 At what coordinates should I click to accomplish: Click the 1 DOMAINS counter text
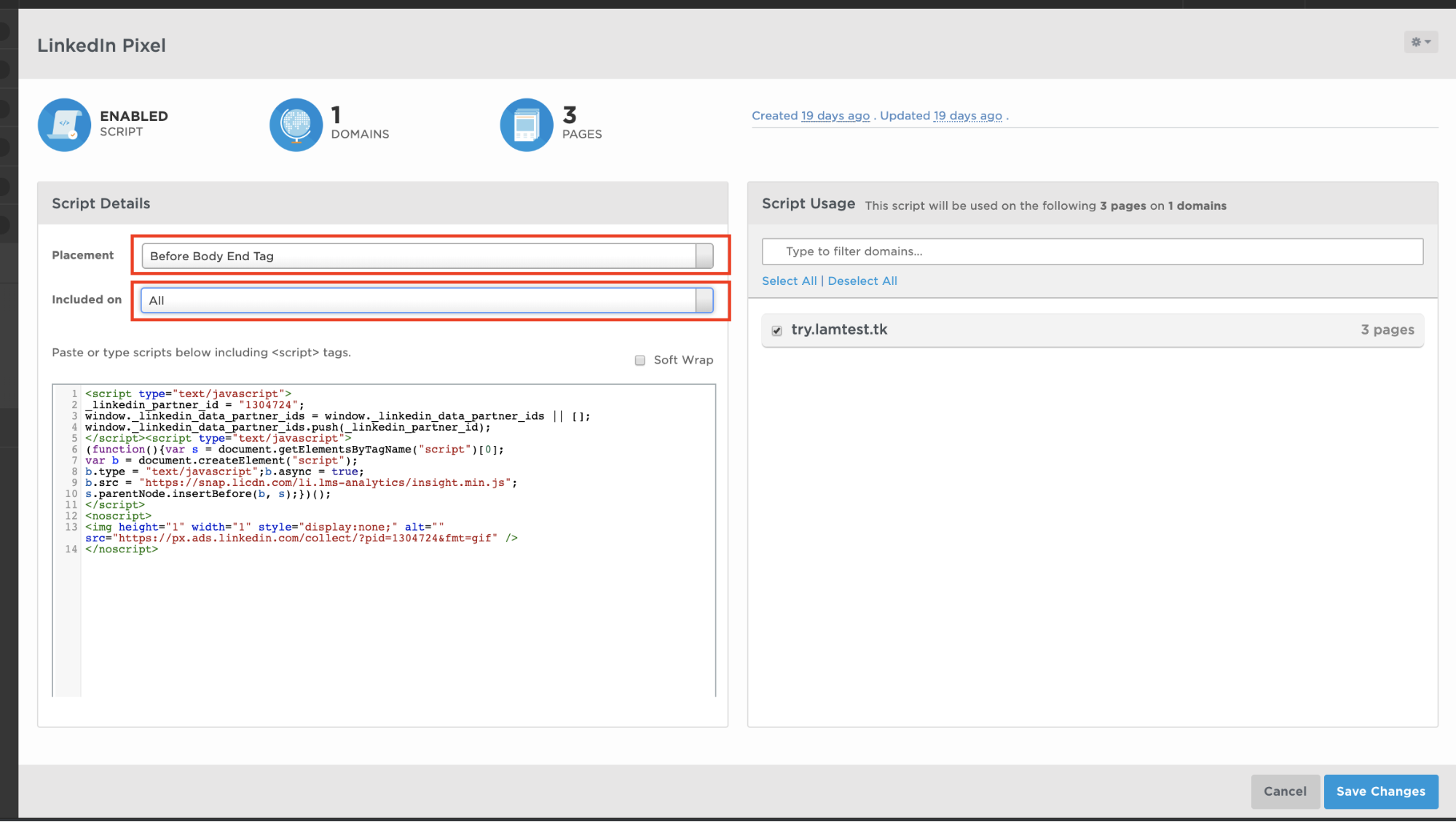pyautogui.click(x=360, y=123)
